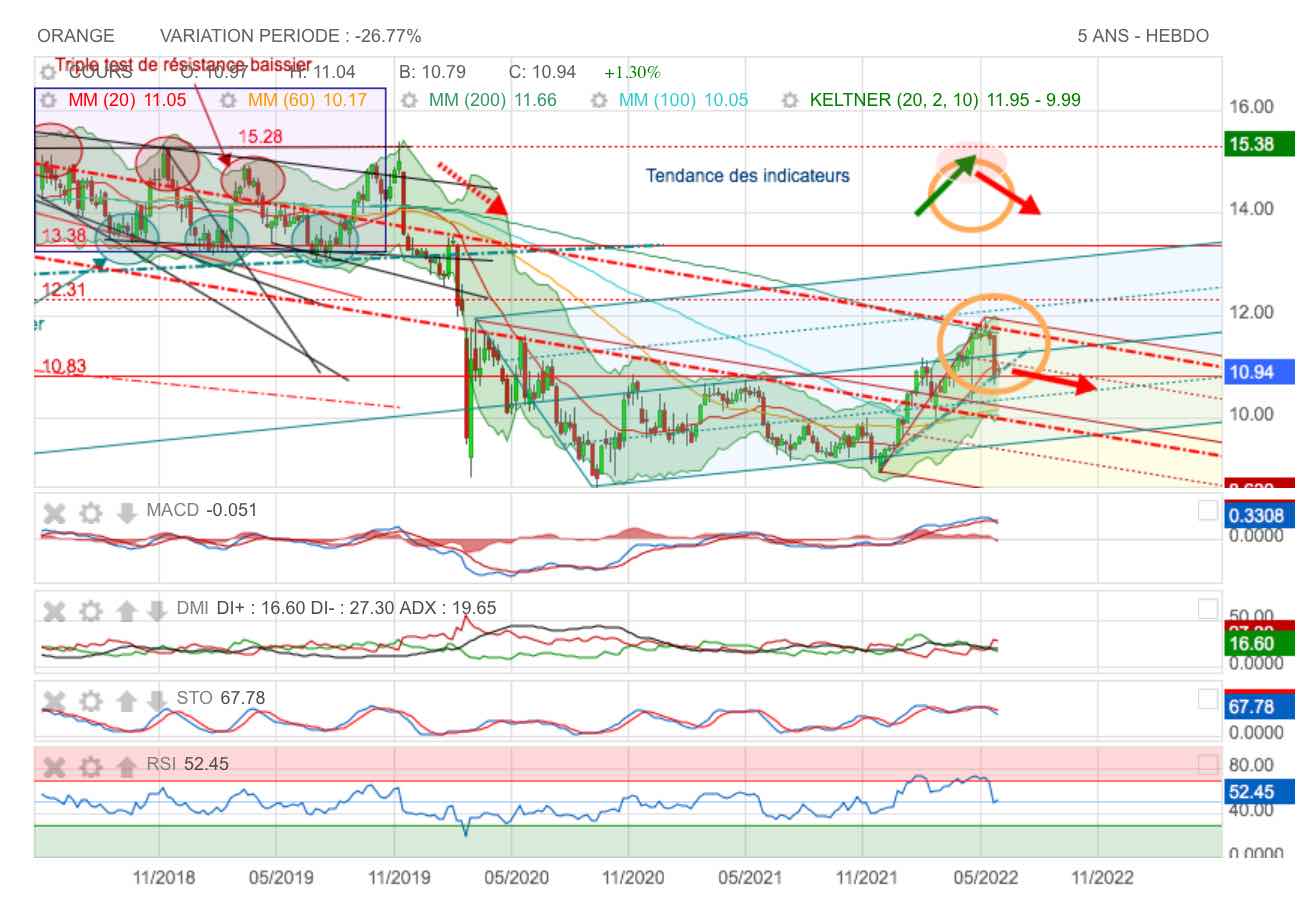The width and height of the screenshot is (1302, 908).
Task: Move the DMI panel down
Action: pos(156,612)
